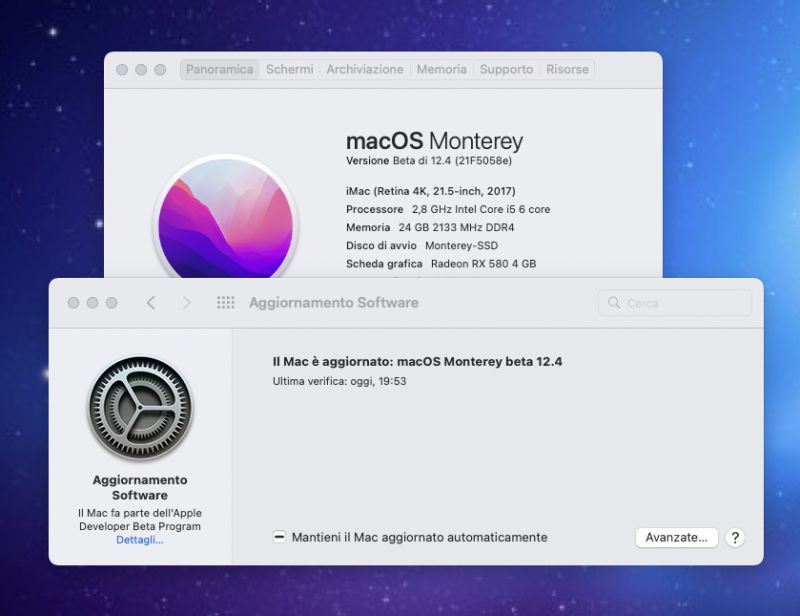Click the Aggiornamento Software gear icon
The height and width of the screenshot is (616, 800).
tap(140, 408)
